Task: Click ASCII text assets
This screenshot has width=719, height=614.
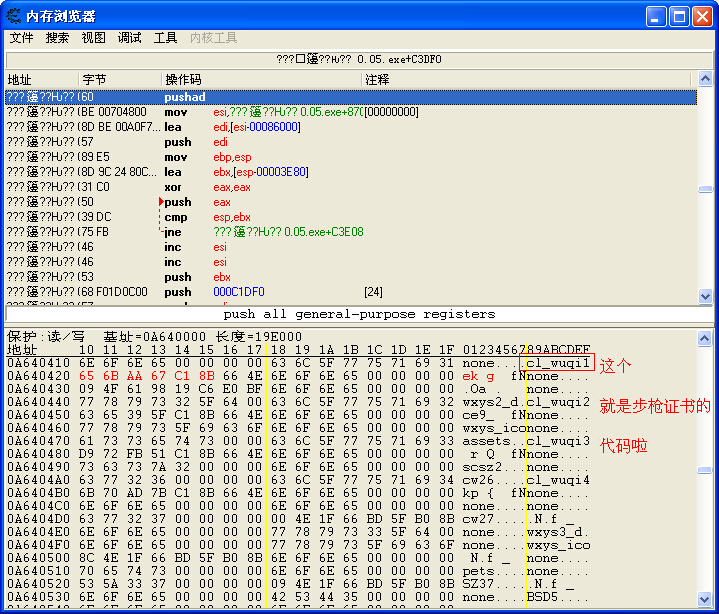Action: (486, 441)
